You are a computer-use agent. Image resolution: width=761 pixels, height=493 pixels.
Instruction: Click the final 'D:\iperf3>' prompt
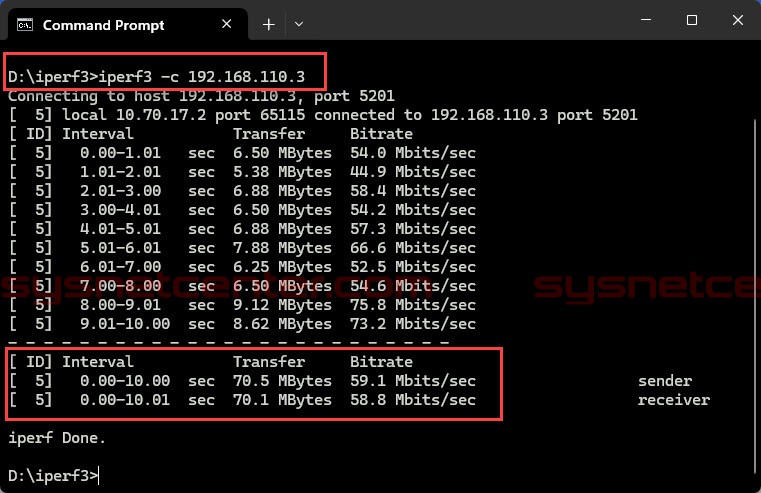click(x=53, y=476)
